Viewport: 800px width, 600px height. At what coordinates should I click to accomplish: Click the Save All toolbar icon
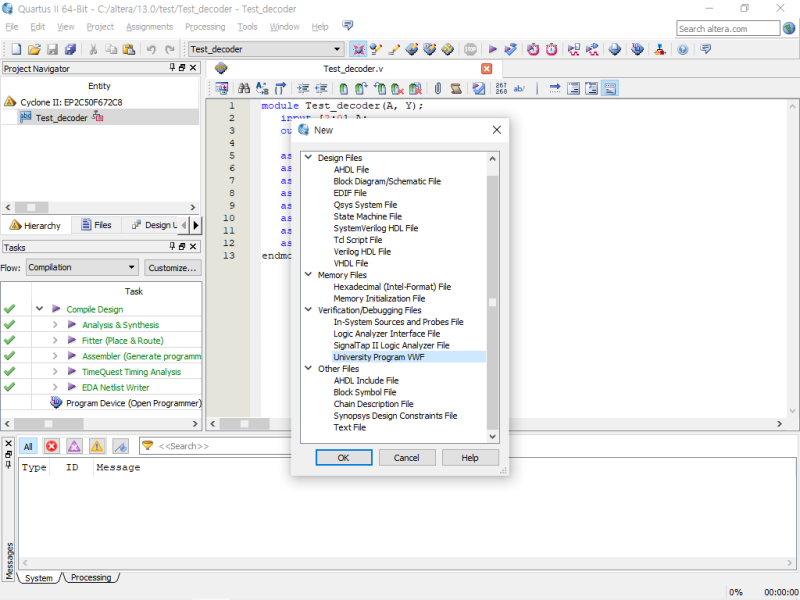coord(70,49)
